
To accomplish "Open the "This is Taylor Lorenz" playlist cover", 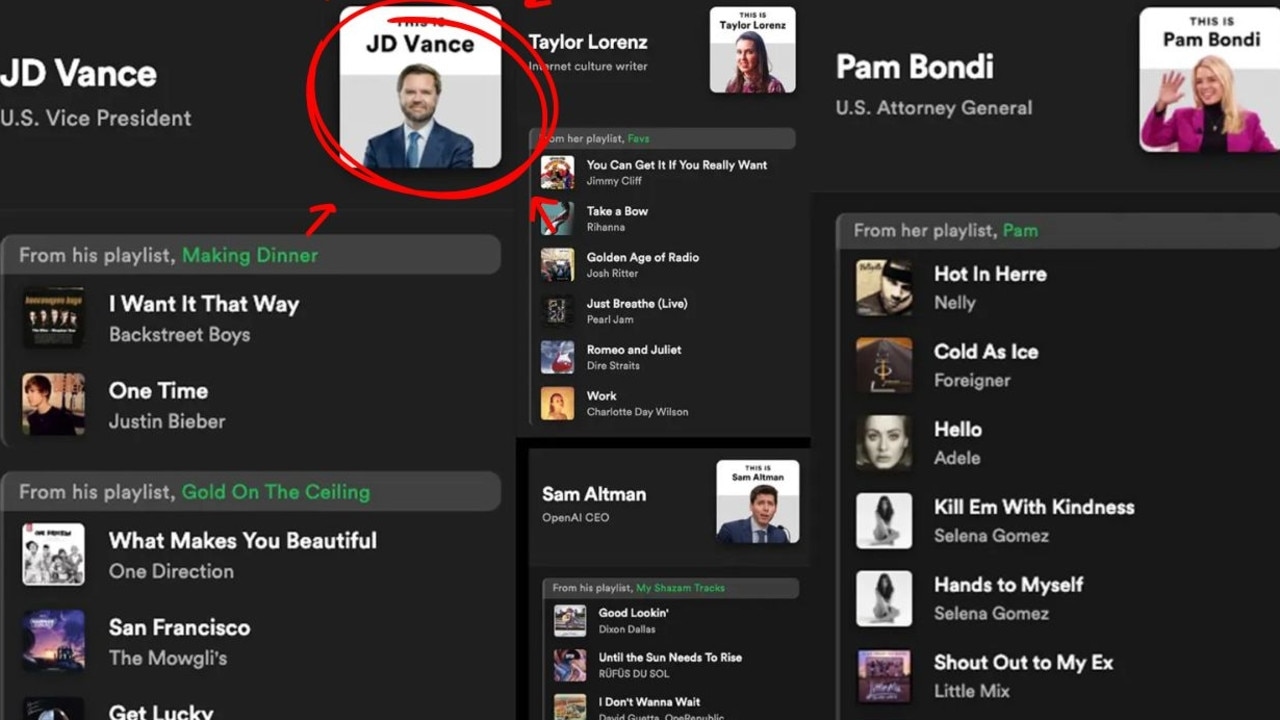I will tap(753, 50).
